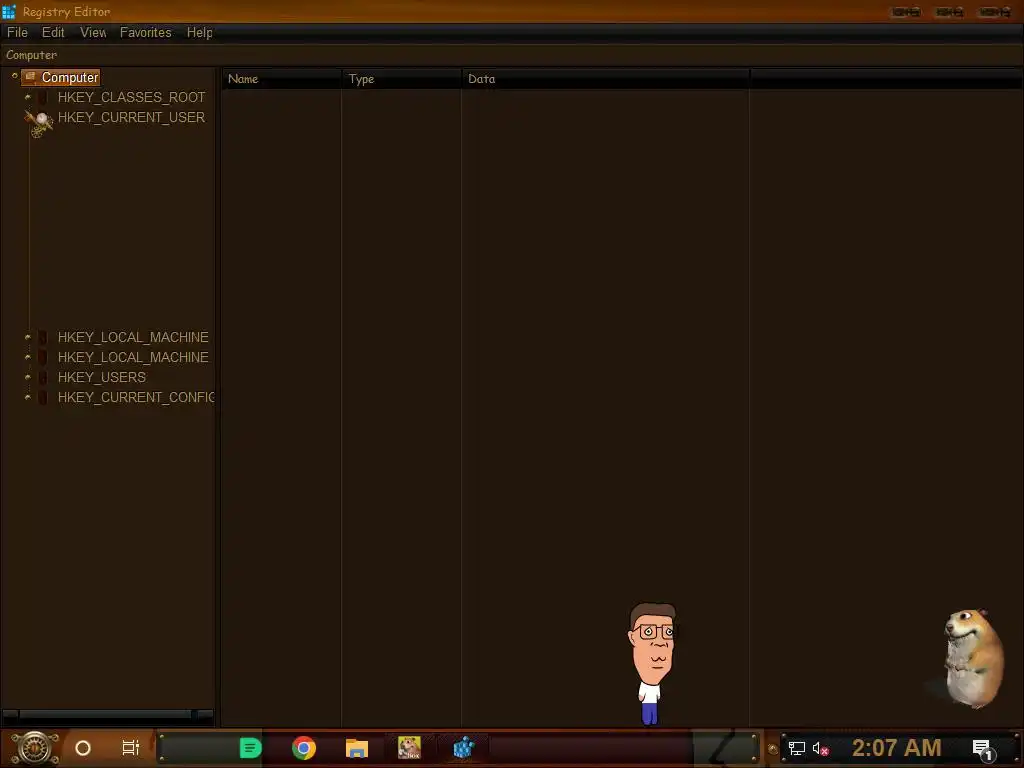Select the HKEY_CURRENT_USER label
The height and width of the screenshot is (768, 1024).
pos(131,118)
